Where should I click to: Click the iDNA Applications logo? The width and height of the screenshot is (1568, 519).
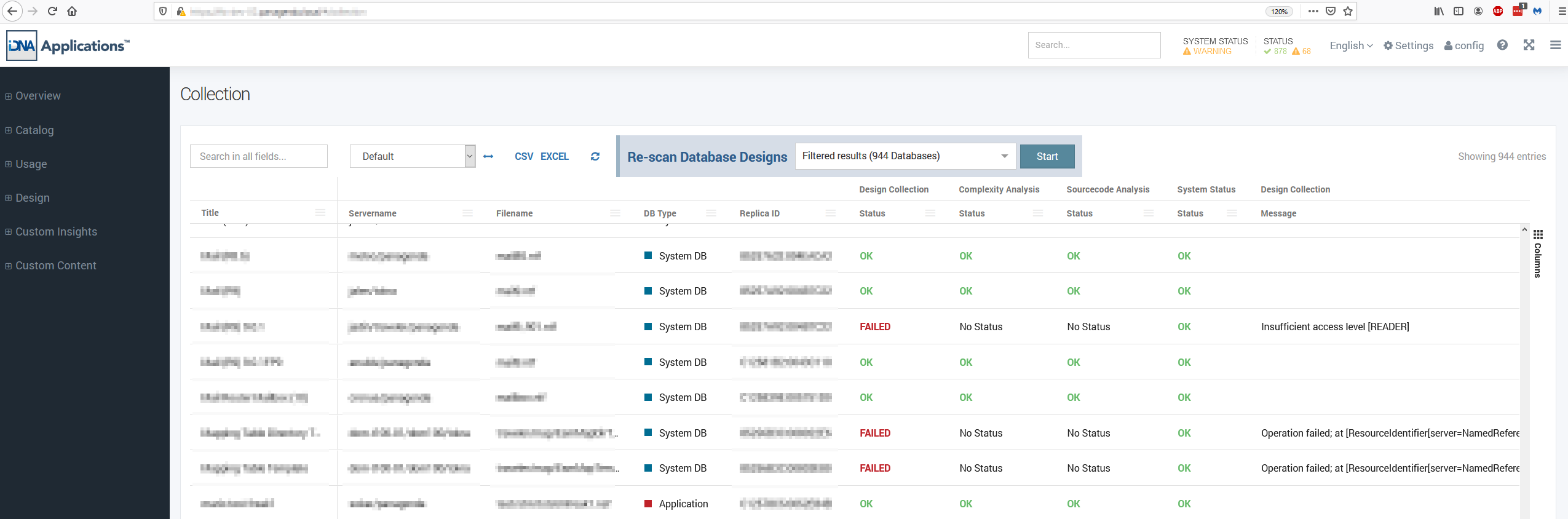point(68,46)
